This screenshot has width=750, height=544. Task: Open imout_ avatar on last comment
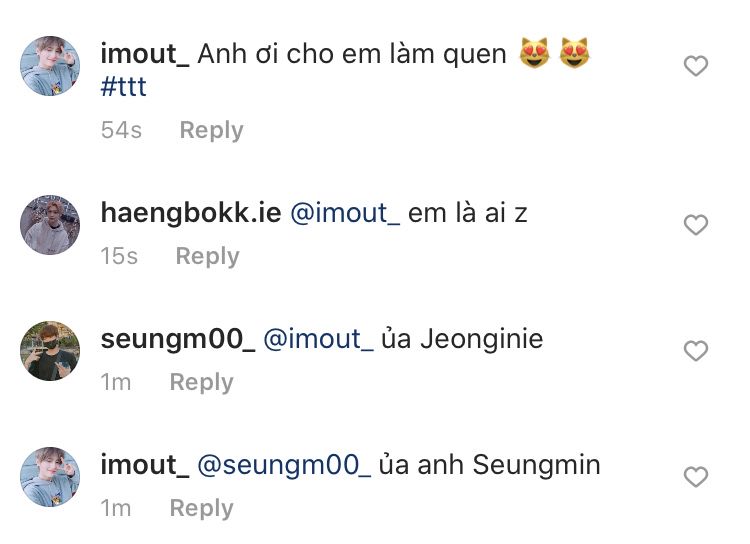50,476
